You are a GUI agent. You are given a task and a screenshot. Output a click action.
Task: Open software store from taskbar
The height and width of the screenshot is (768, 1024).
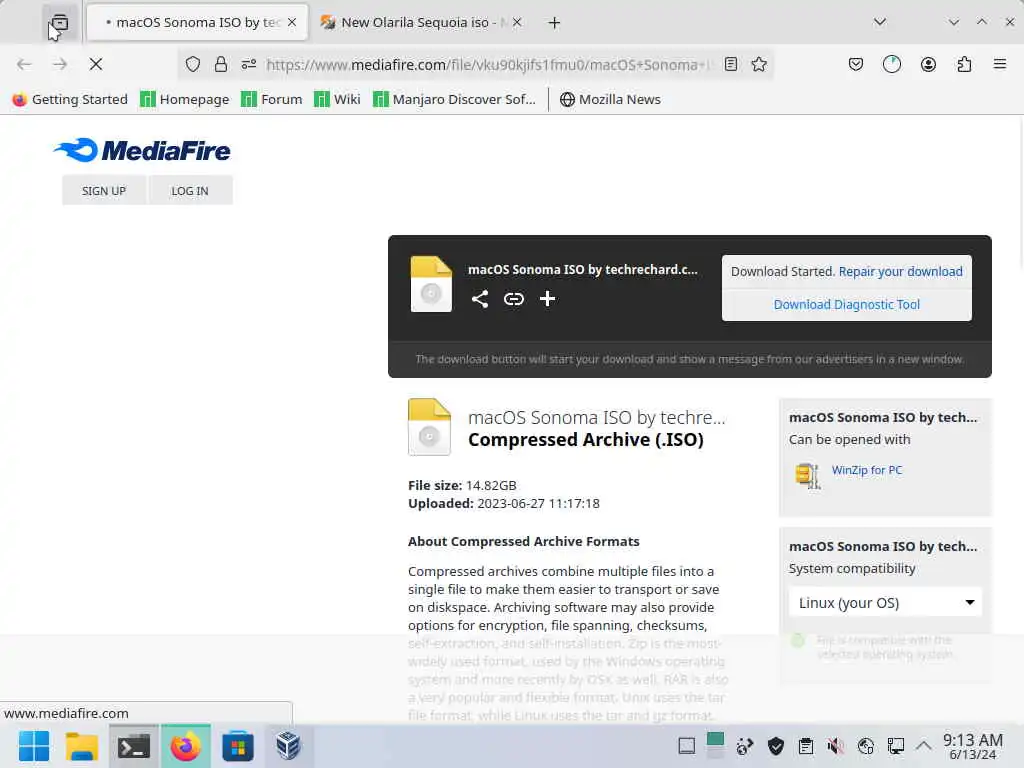coord(238,746)
